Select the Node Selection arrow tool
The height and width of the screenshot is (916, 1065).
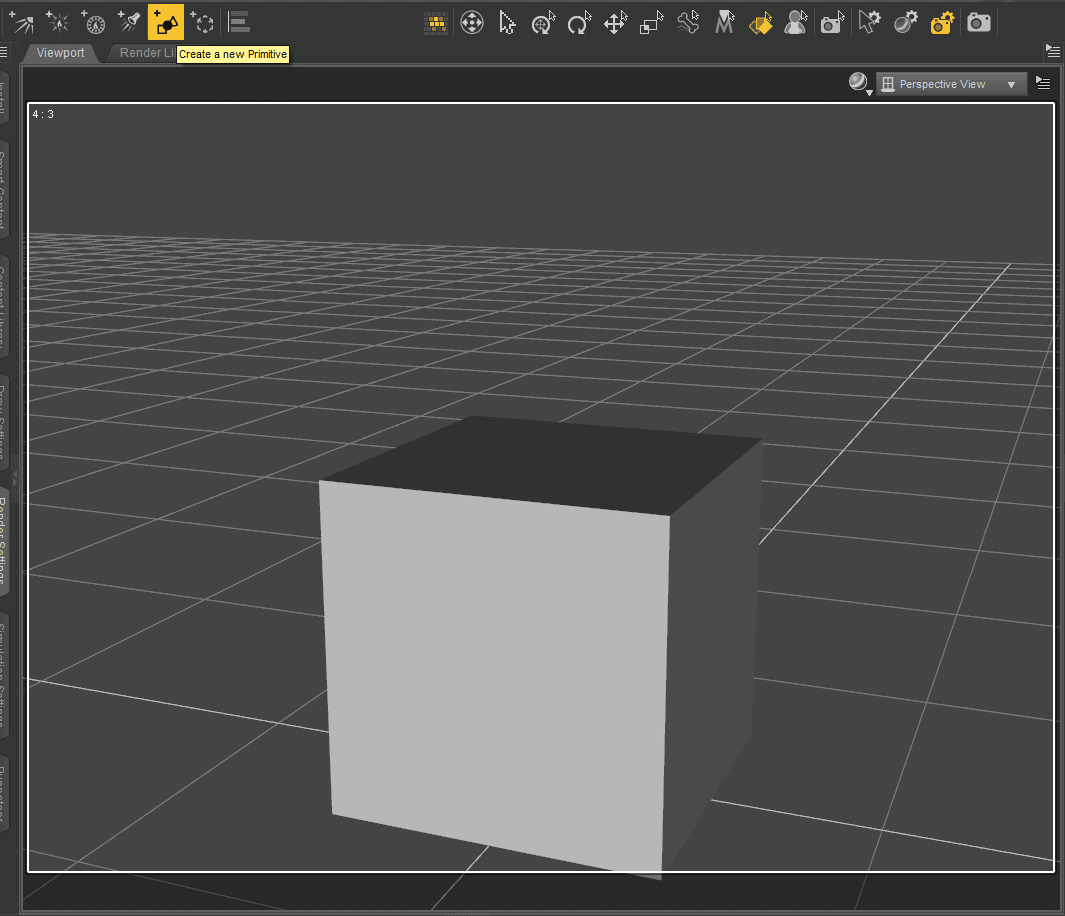point(507,21)
